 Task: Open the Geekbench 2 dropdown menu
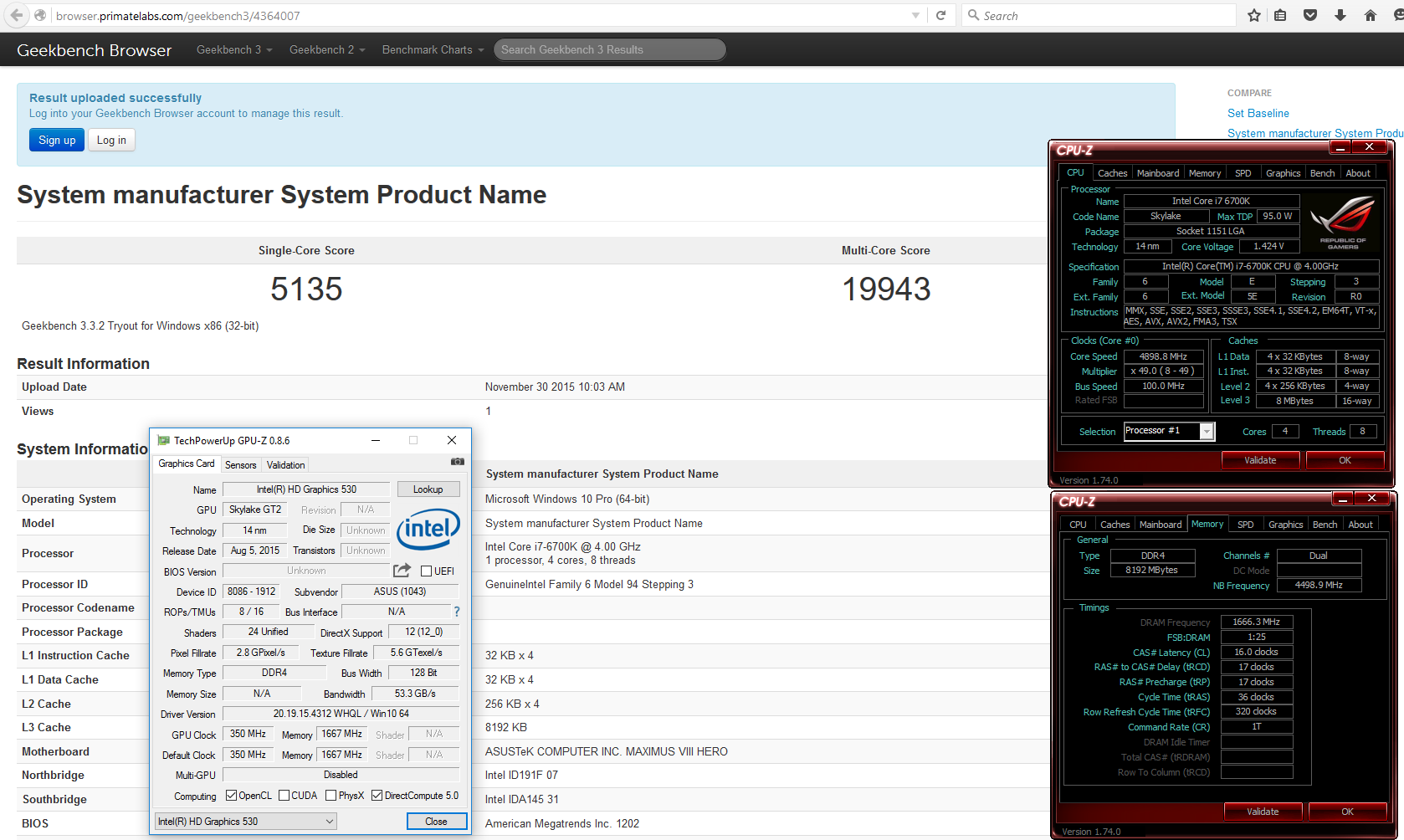327,49
